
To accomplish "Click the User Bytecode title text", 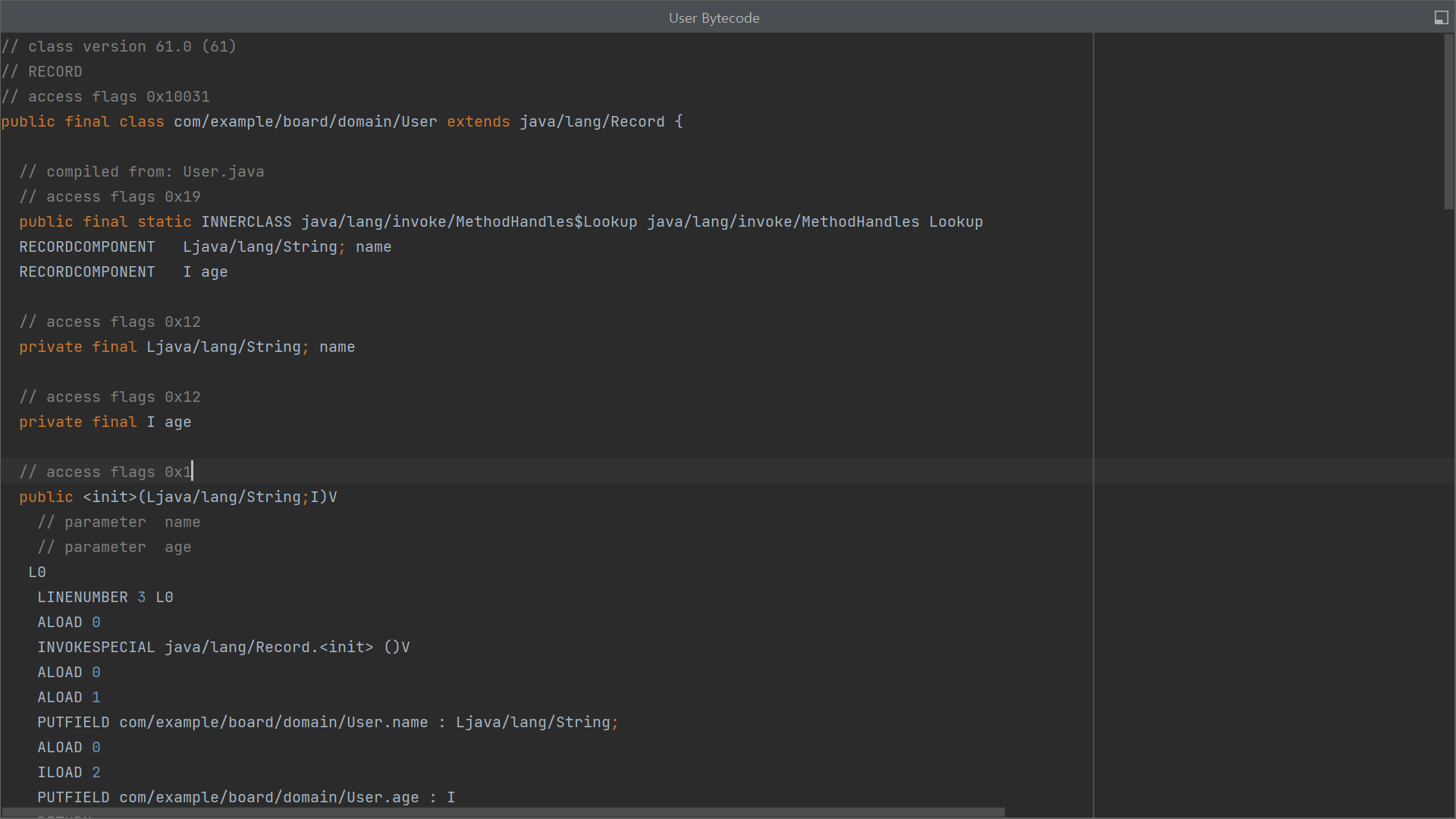I will click(714, 17).
